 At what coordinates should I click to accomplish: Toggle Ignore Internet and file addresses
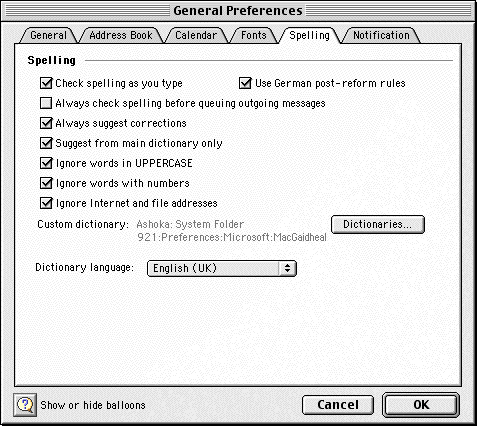click(x=46, y=203)
